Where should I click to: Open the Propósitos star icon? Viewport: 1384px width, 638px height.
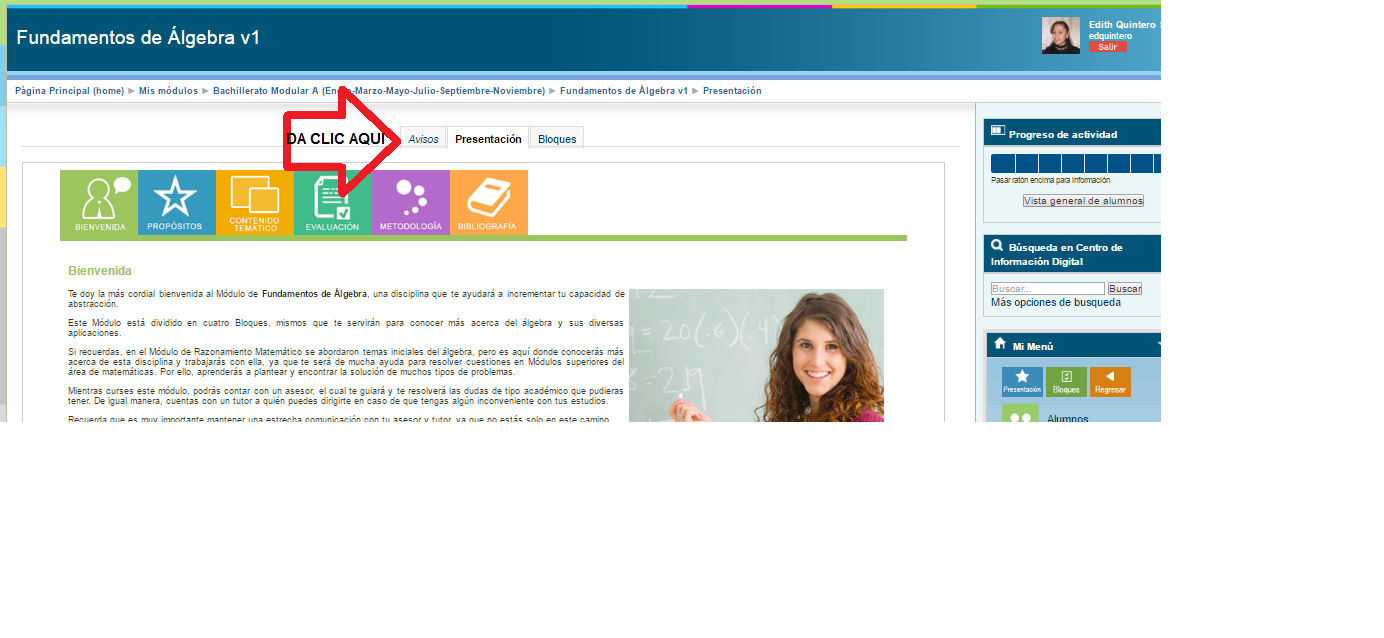(x=176, y=203)
